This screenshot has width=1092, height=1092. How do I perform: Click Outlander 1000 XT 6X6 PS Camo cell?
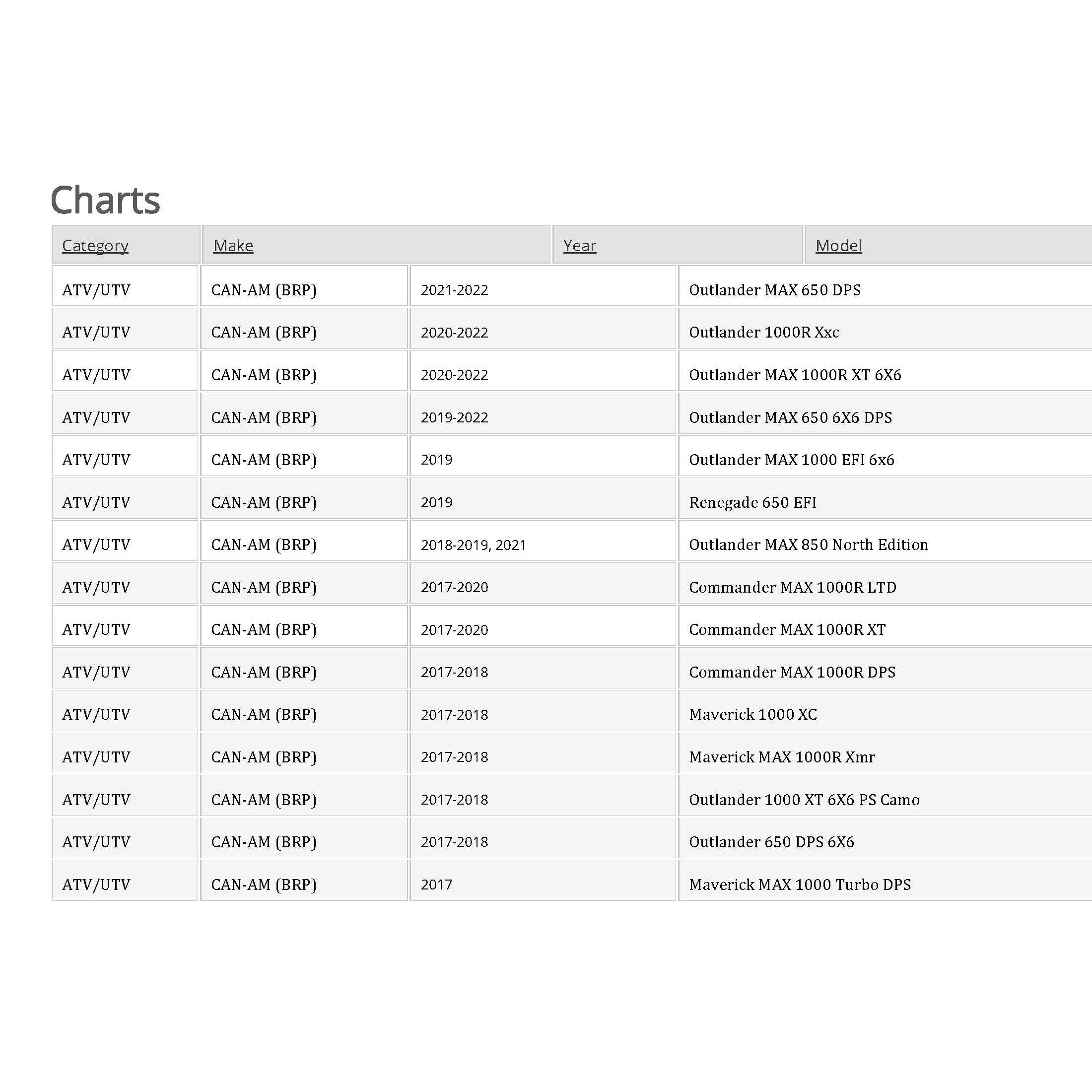pos(885,796)
